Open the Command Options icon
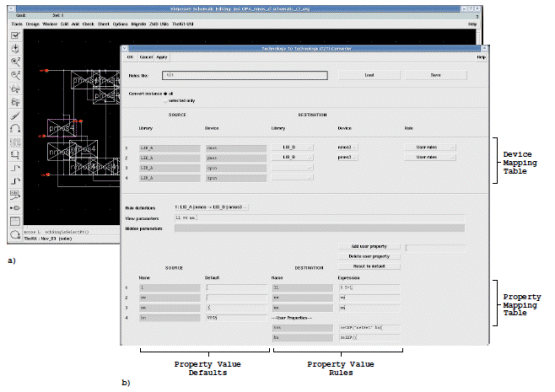 (15, 221)
